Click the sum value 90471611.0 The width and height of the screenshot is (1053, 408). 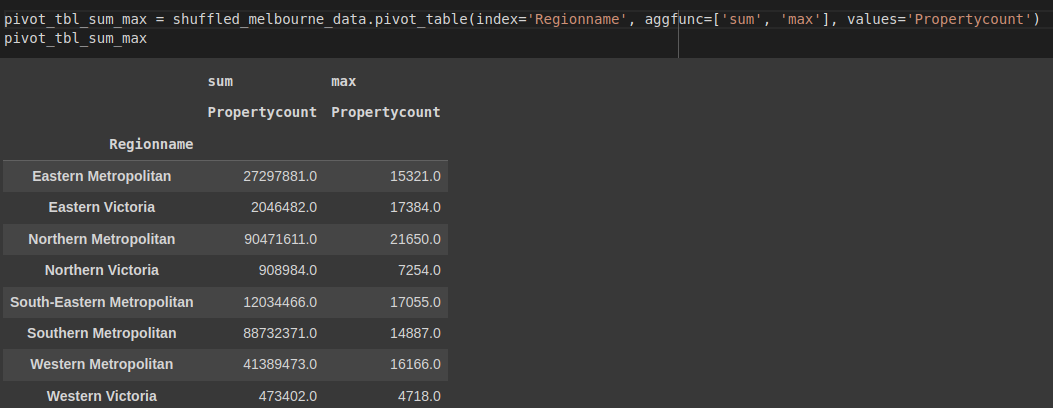(281, 239)
